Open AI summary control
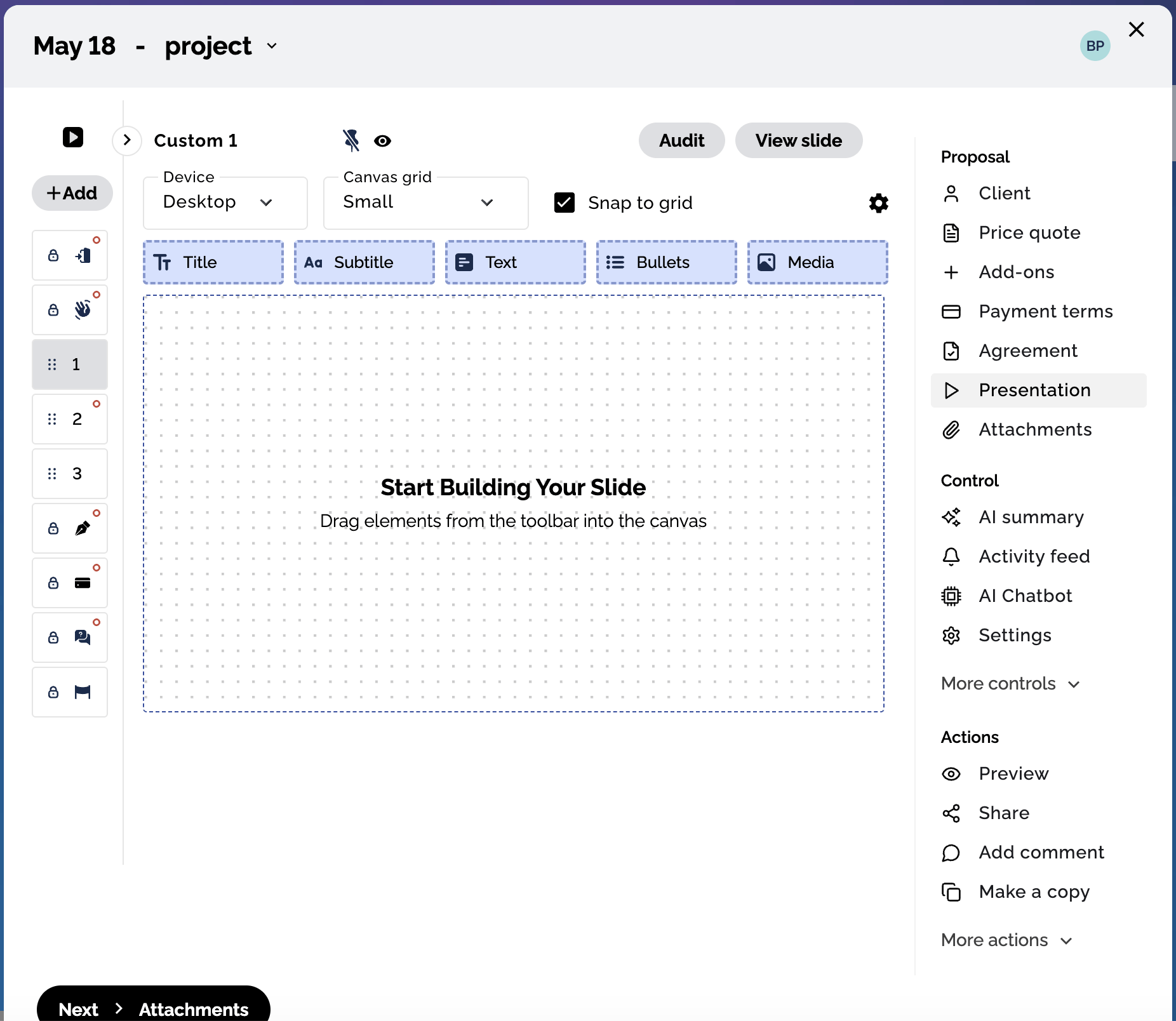Image resolution: width=1176 pixels, height=1021 pixels. pos(1038,517)
